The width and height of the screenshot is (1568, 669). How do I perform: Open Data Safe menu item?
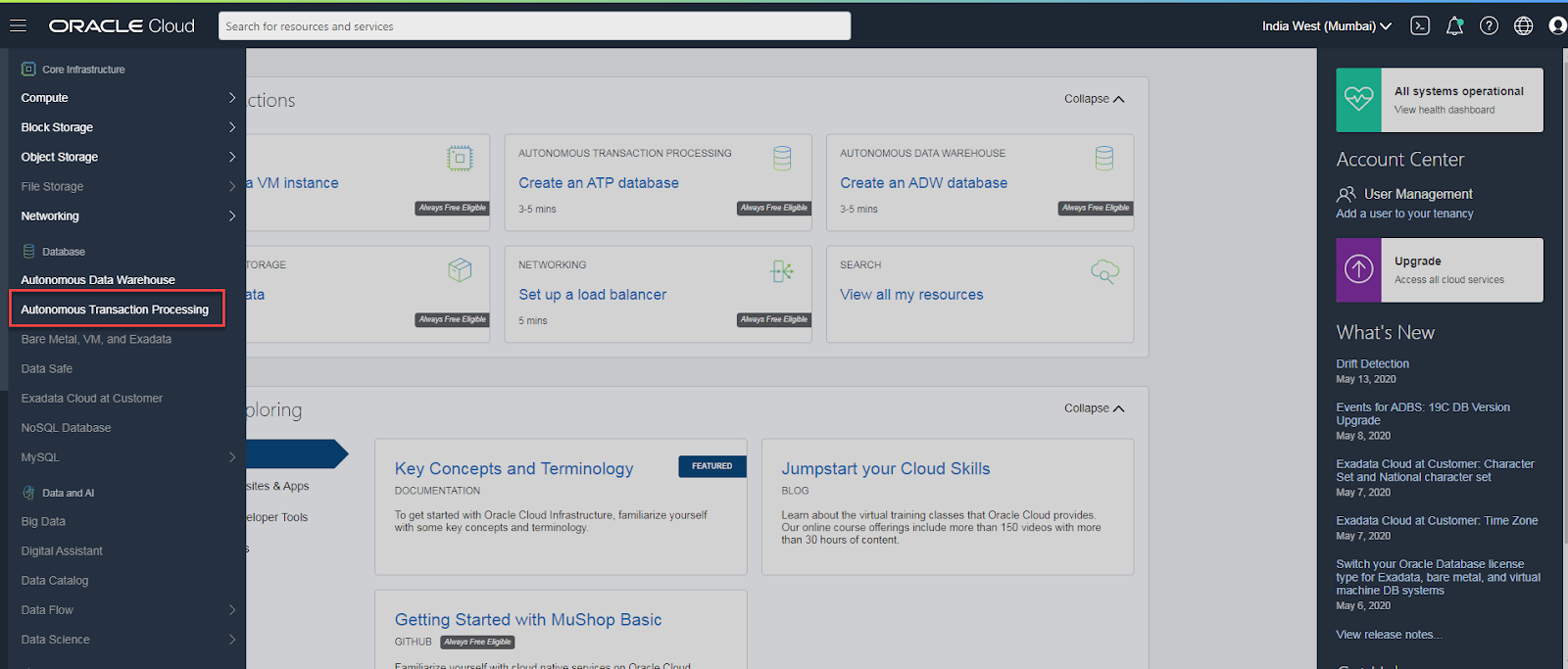(x=47, y=369)
